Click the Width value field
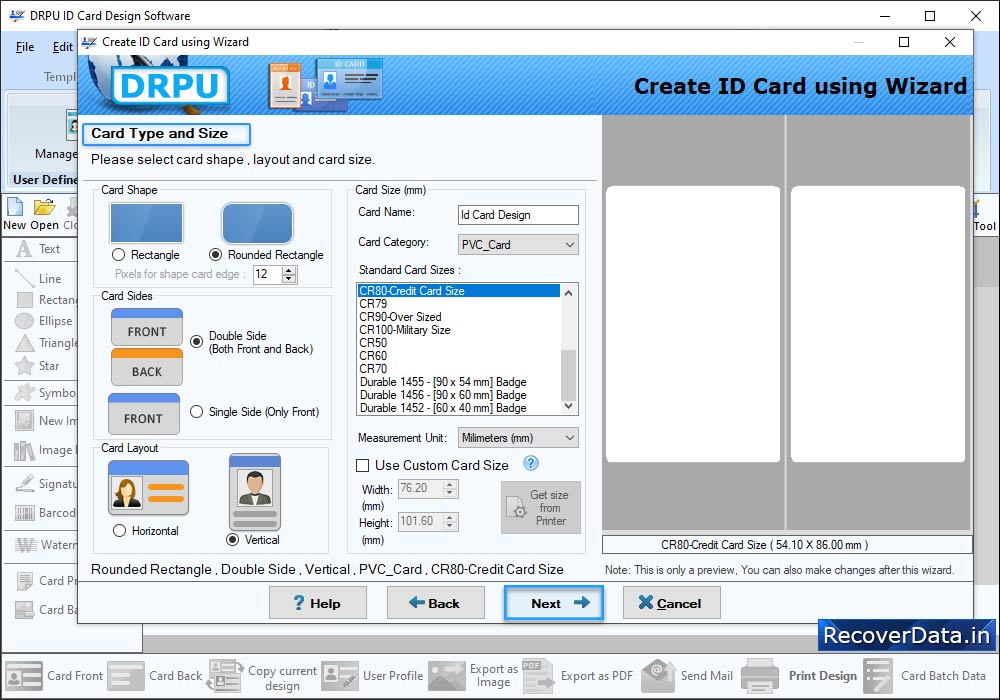 tap(421, 488)
